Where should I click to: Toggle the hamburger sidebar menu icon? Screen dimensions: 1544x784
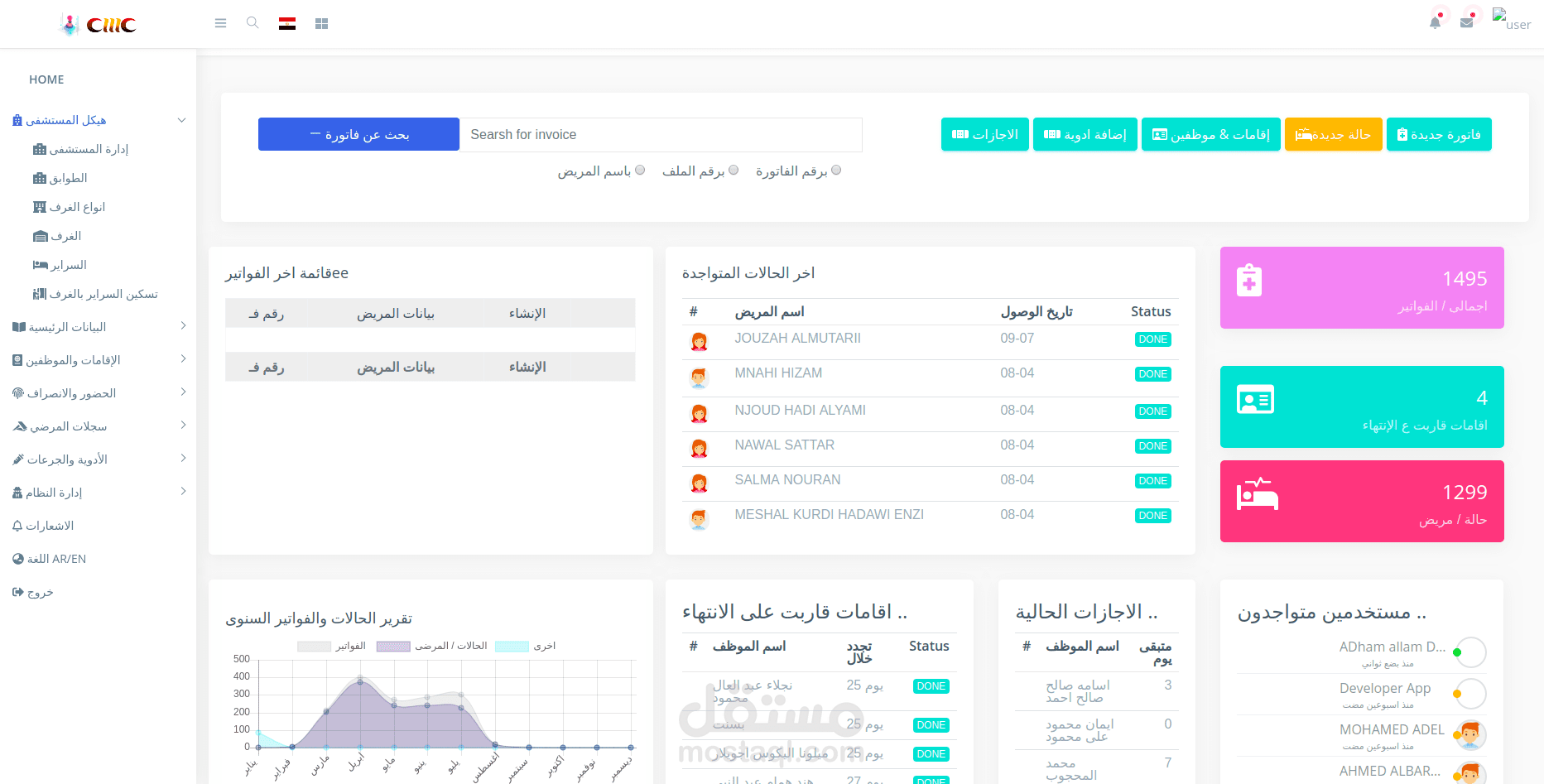click(x=220, y=23)
